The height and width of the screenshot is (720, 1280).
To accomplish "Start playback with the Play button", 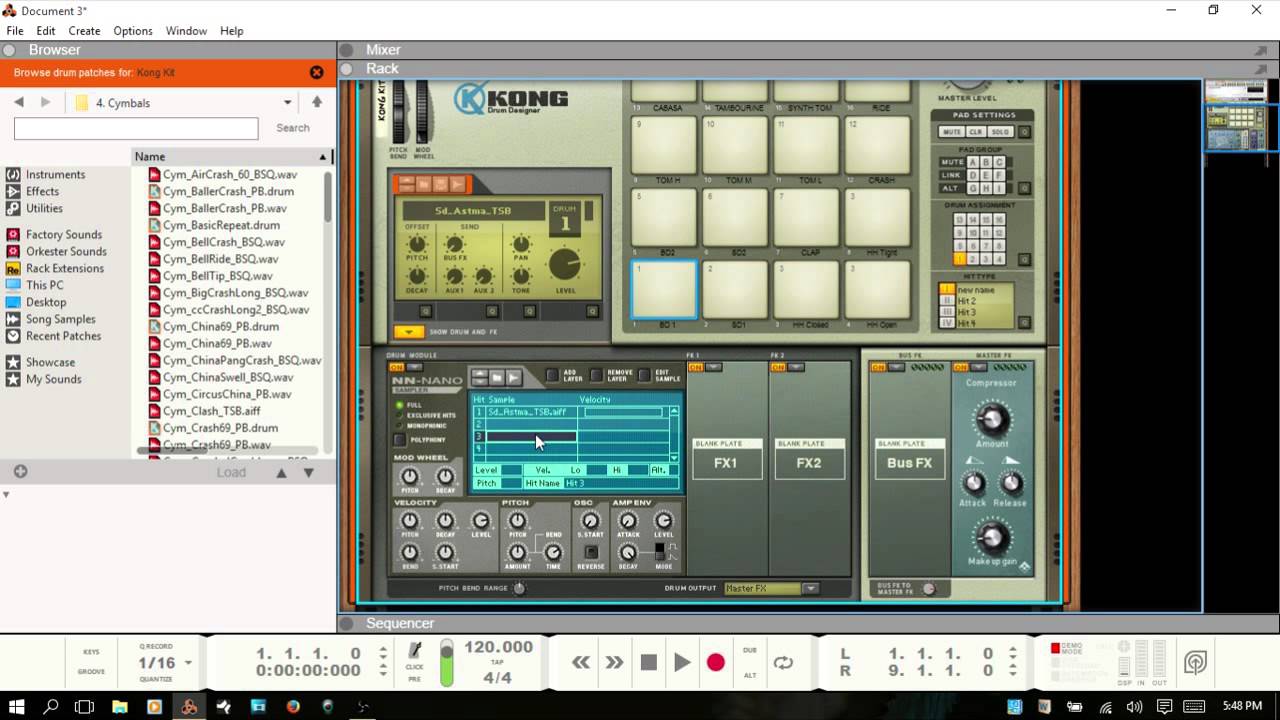I will pyautogui.click(x=682, y=662).
